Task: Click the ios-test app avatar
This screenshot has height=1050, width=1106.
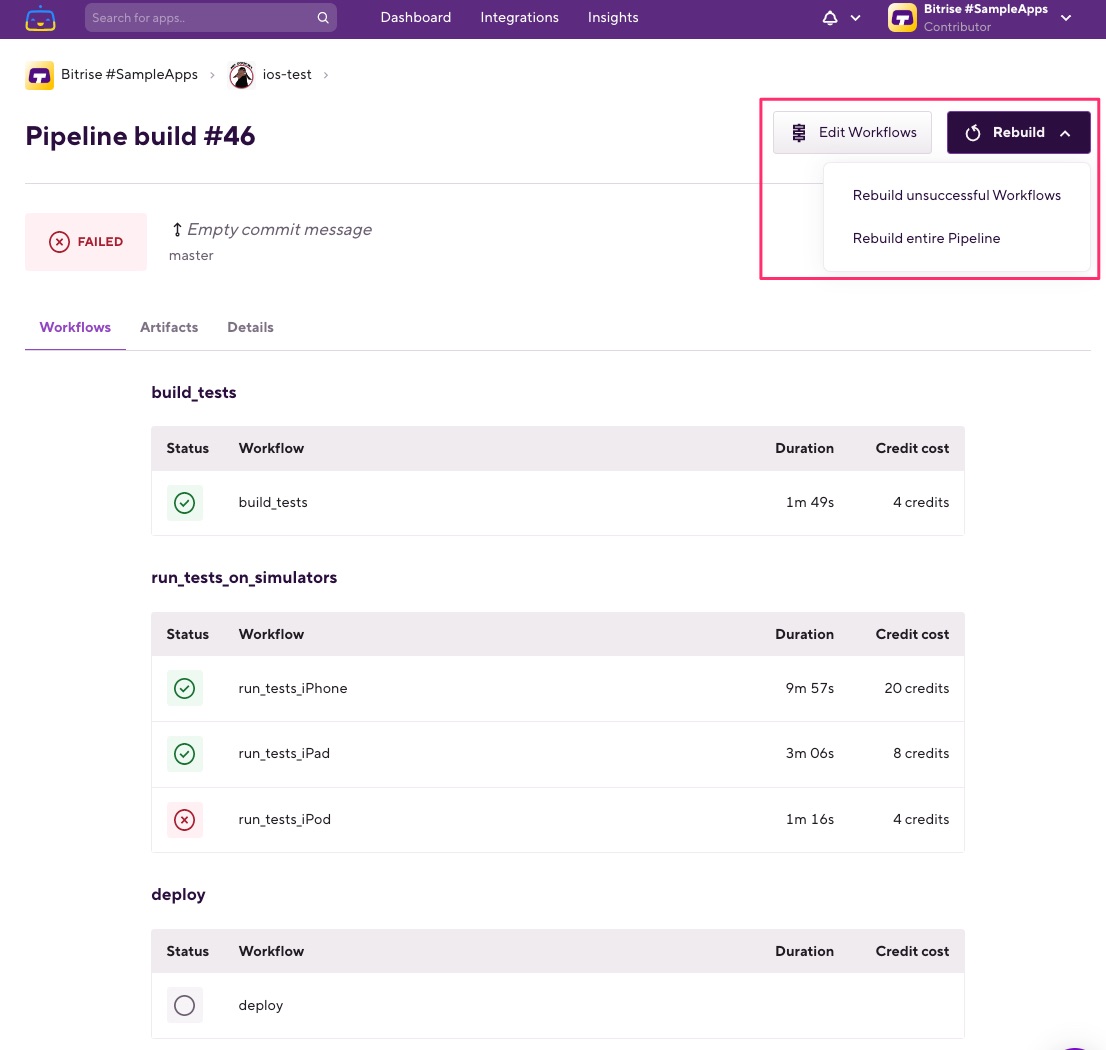Action: [241, 74]
